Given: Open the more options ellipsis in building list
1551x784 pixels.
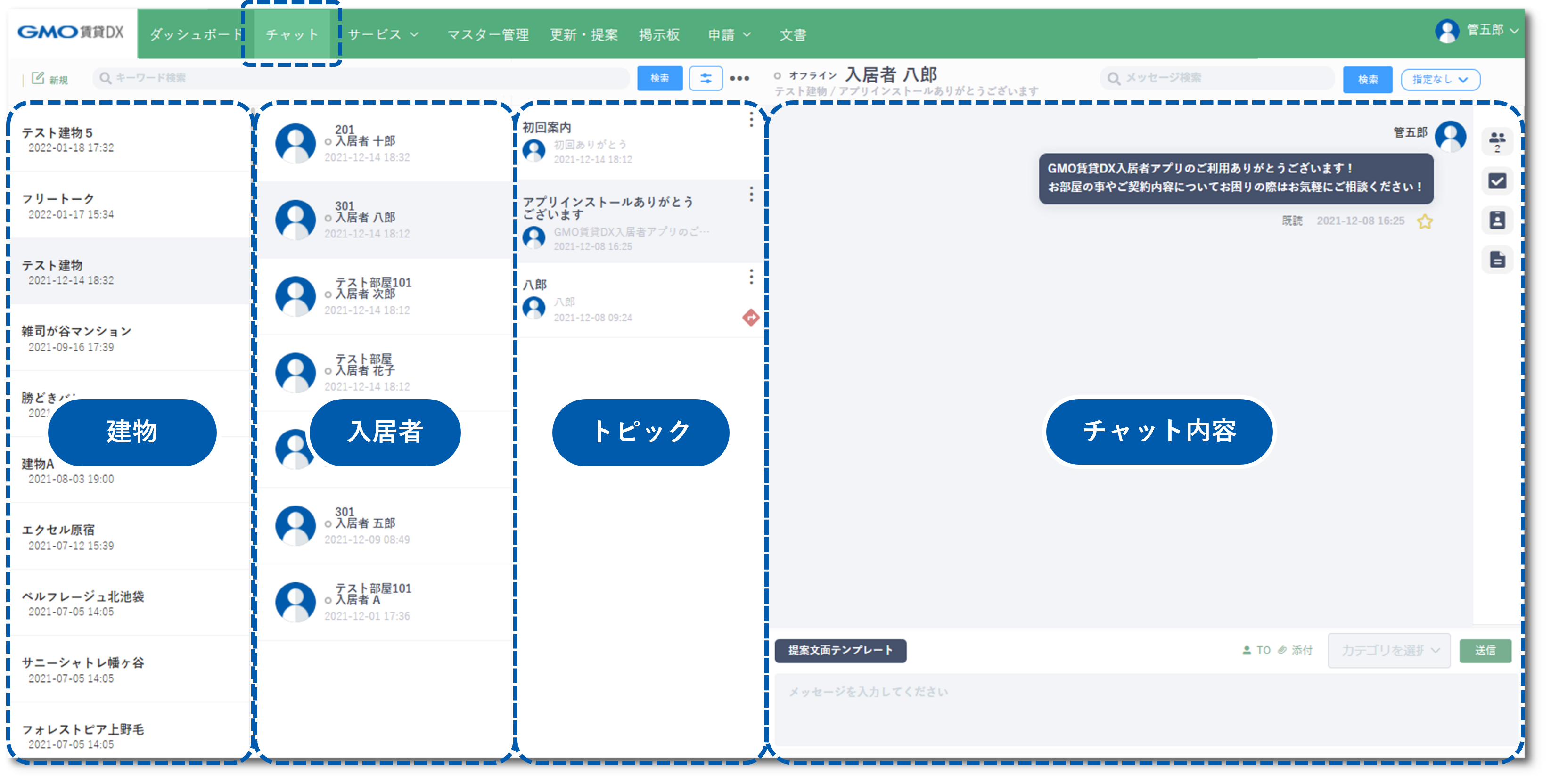Looking at the screenshot, I should coord(739,78).
